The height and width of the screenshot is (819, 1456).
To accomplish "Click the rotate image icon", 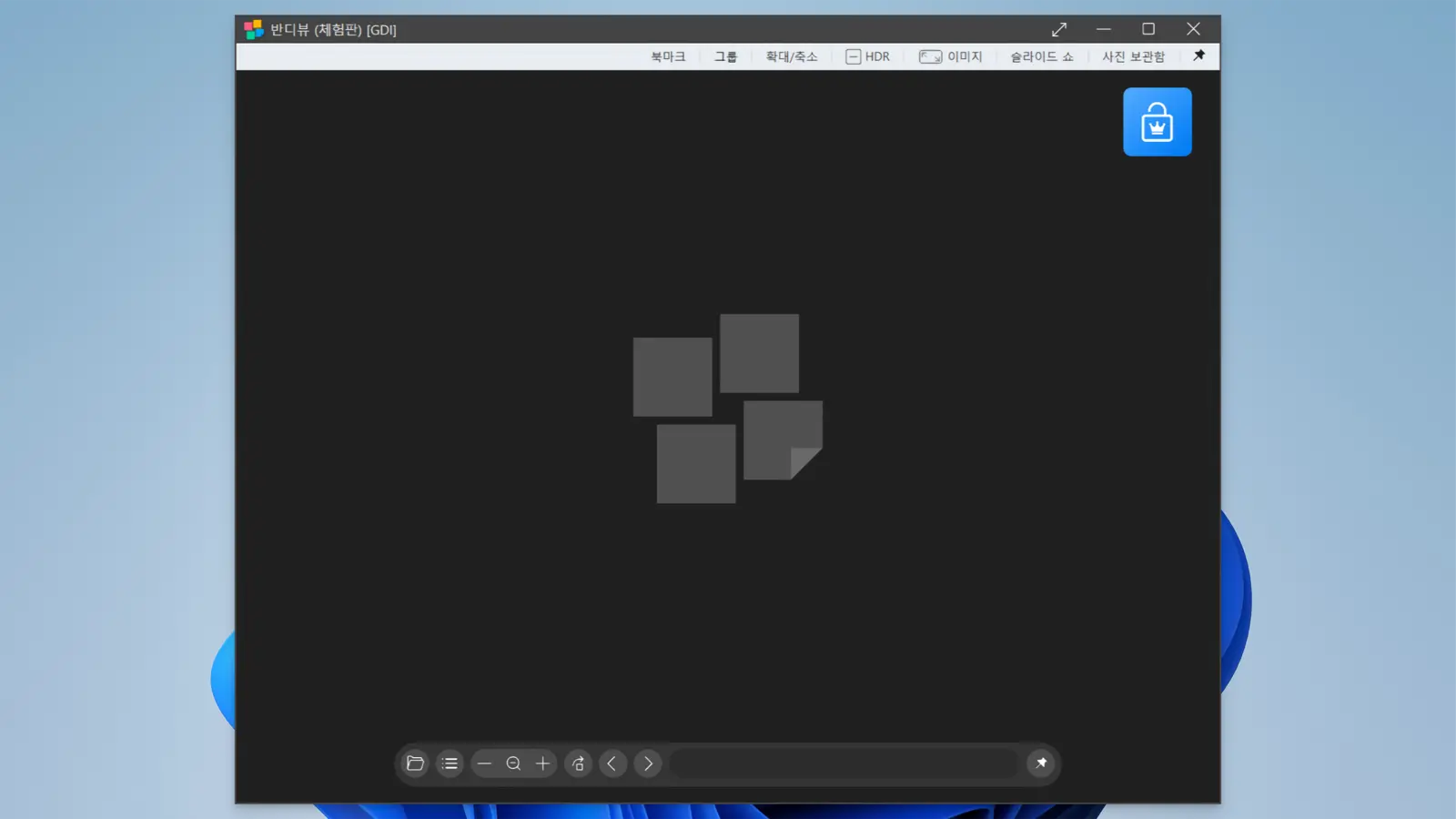I will (578, 763).
